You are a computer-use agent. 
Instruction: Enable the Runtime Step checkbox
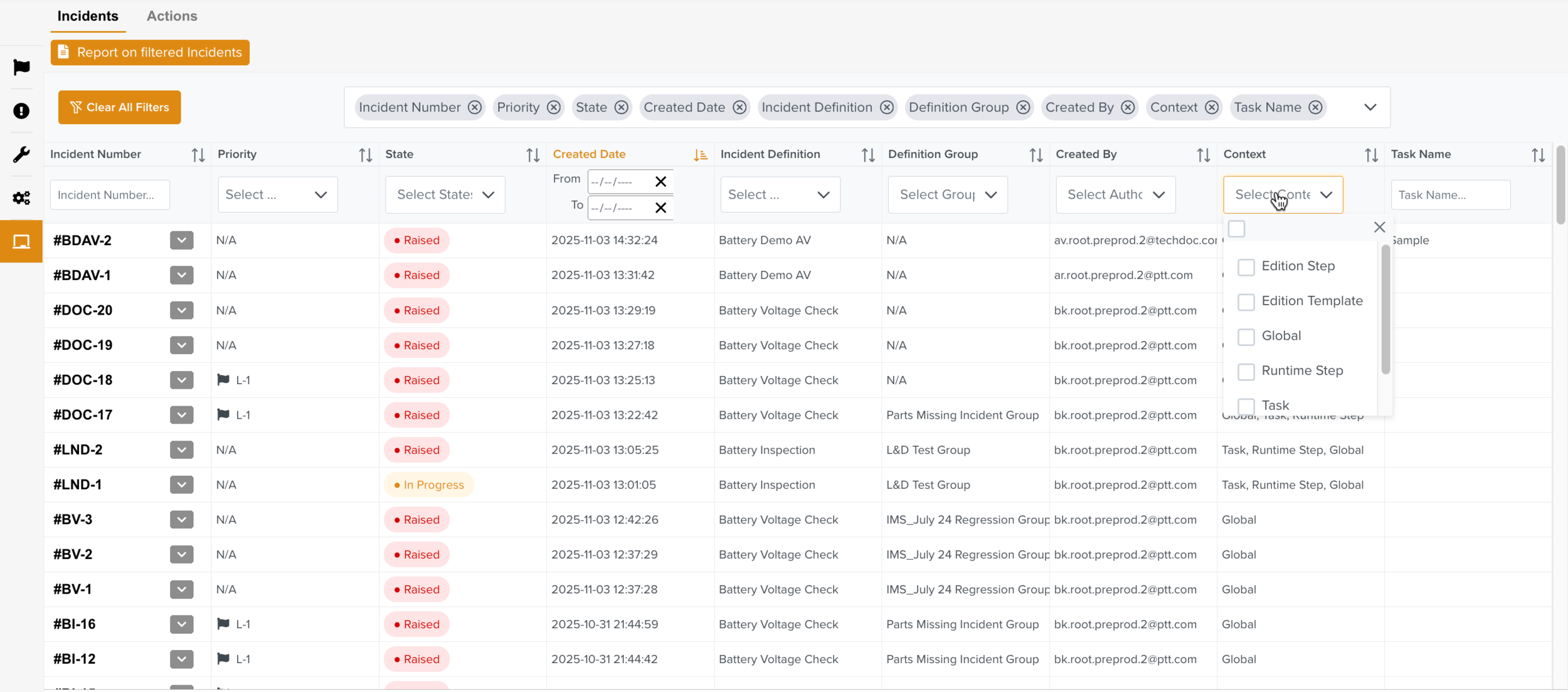1246,372
